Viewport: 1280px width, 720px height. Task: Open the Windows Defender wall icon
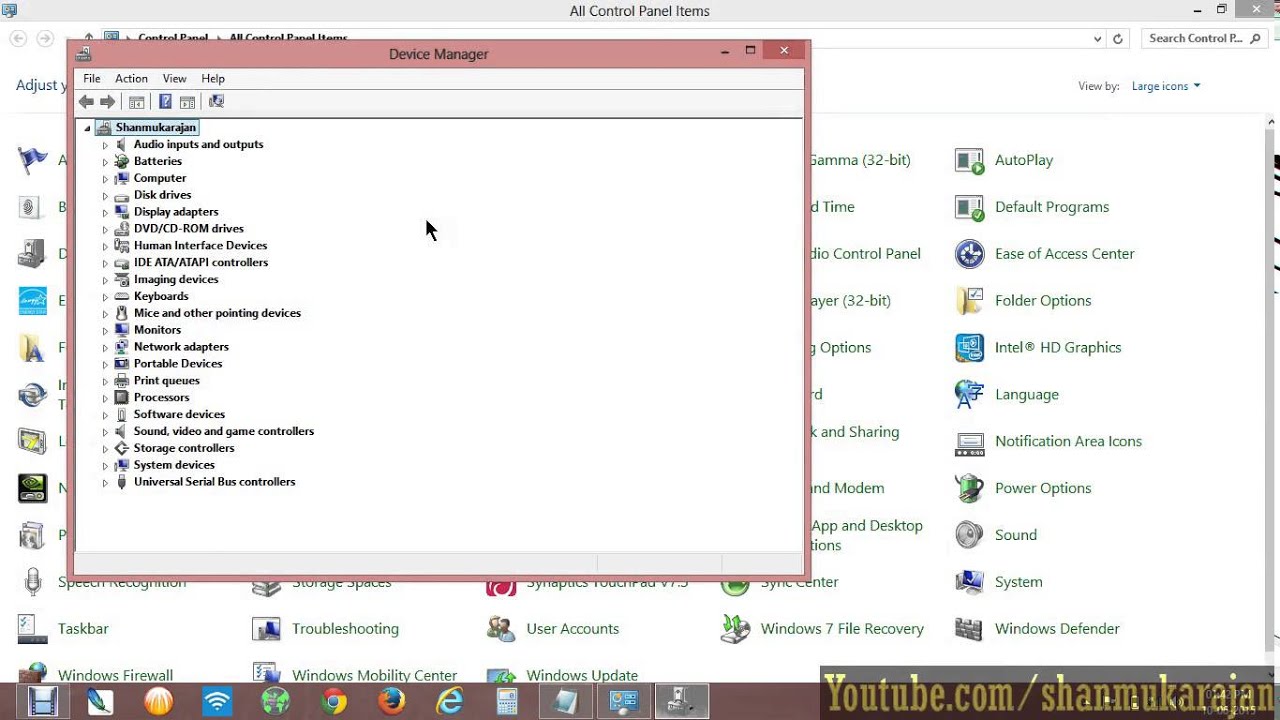coord(969,629)
